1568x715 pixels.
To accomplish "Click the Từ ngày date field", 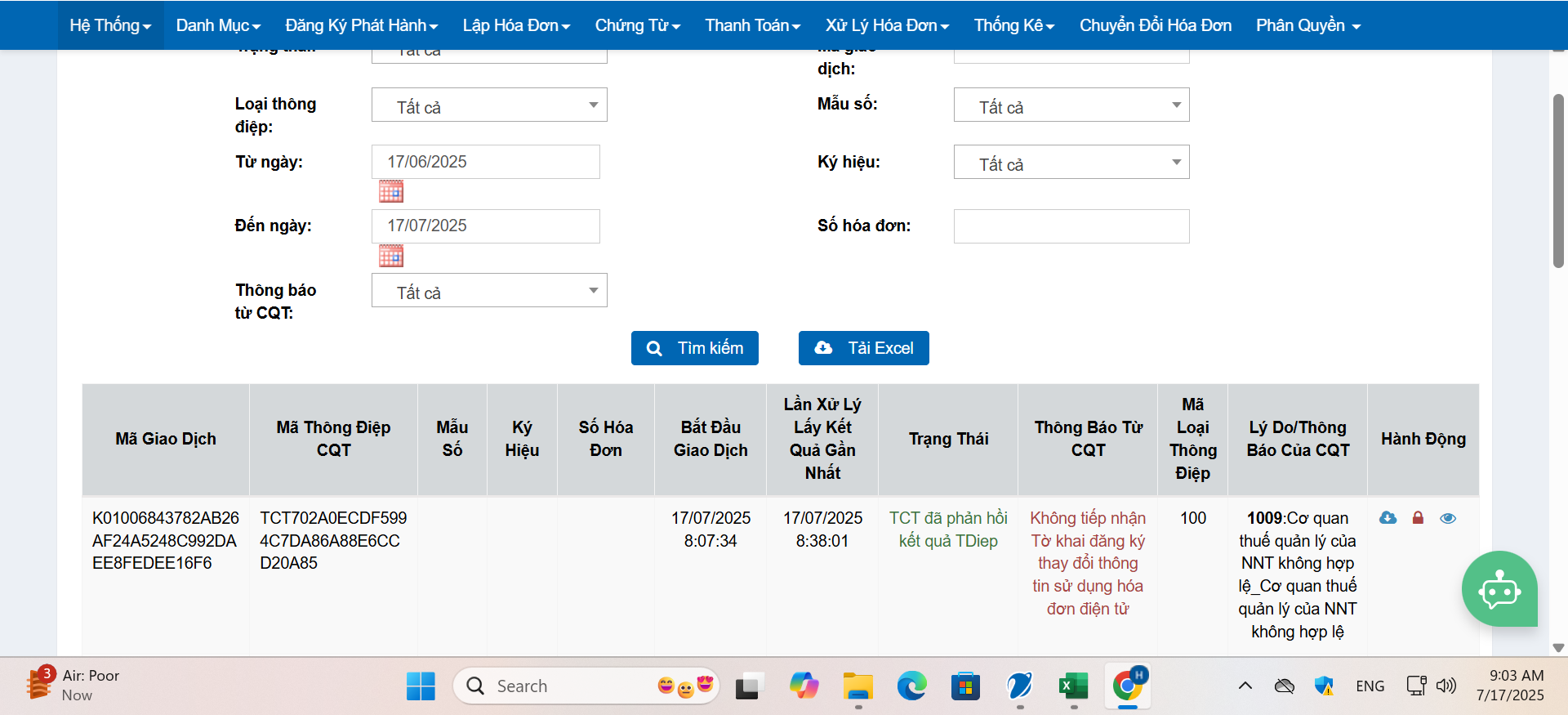I will coord(486,162).
